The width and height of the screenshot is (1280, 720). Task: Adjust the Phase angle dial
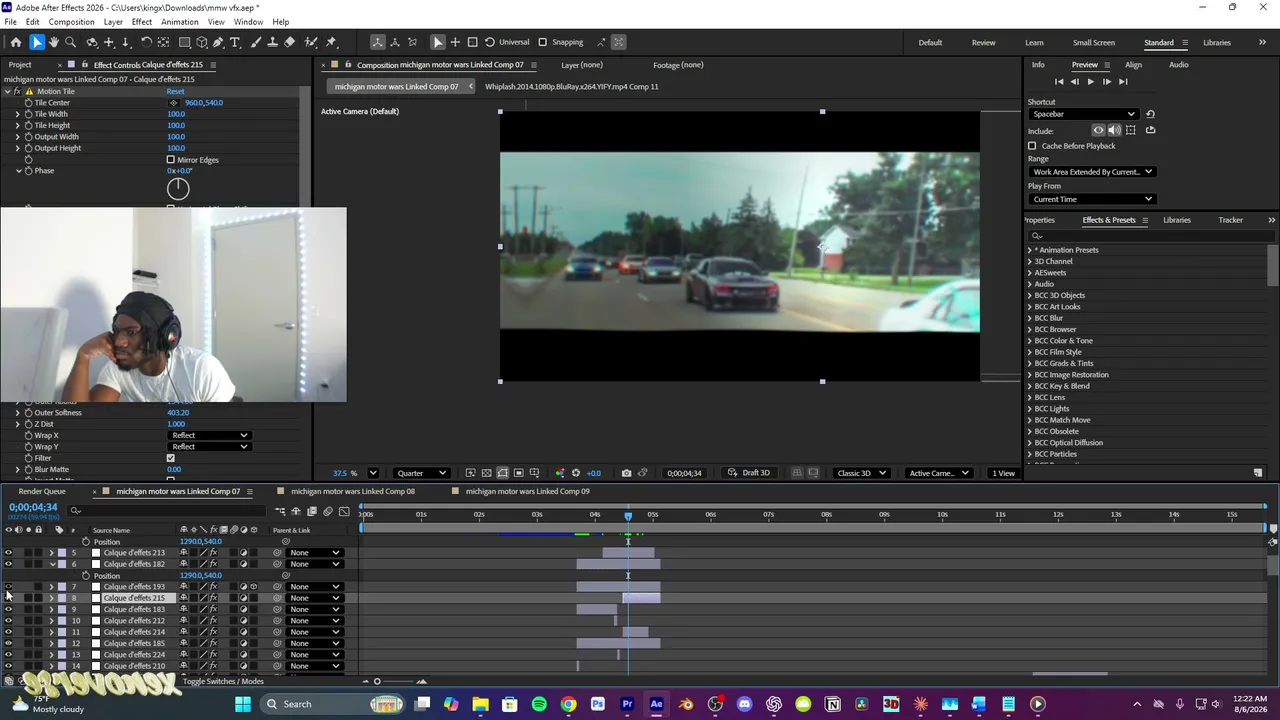[178, 188]
